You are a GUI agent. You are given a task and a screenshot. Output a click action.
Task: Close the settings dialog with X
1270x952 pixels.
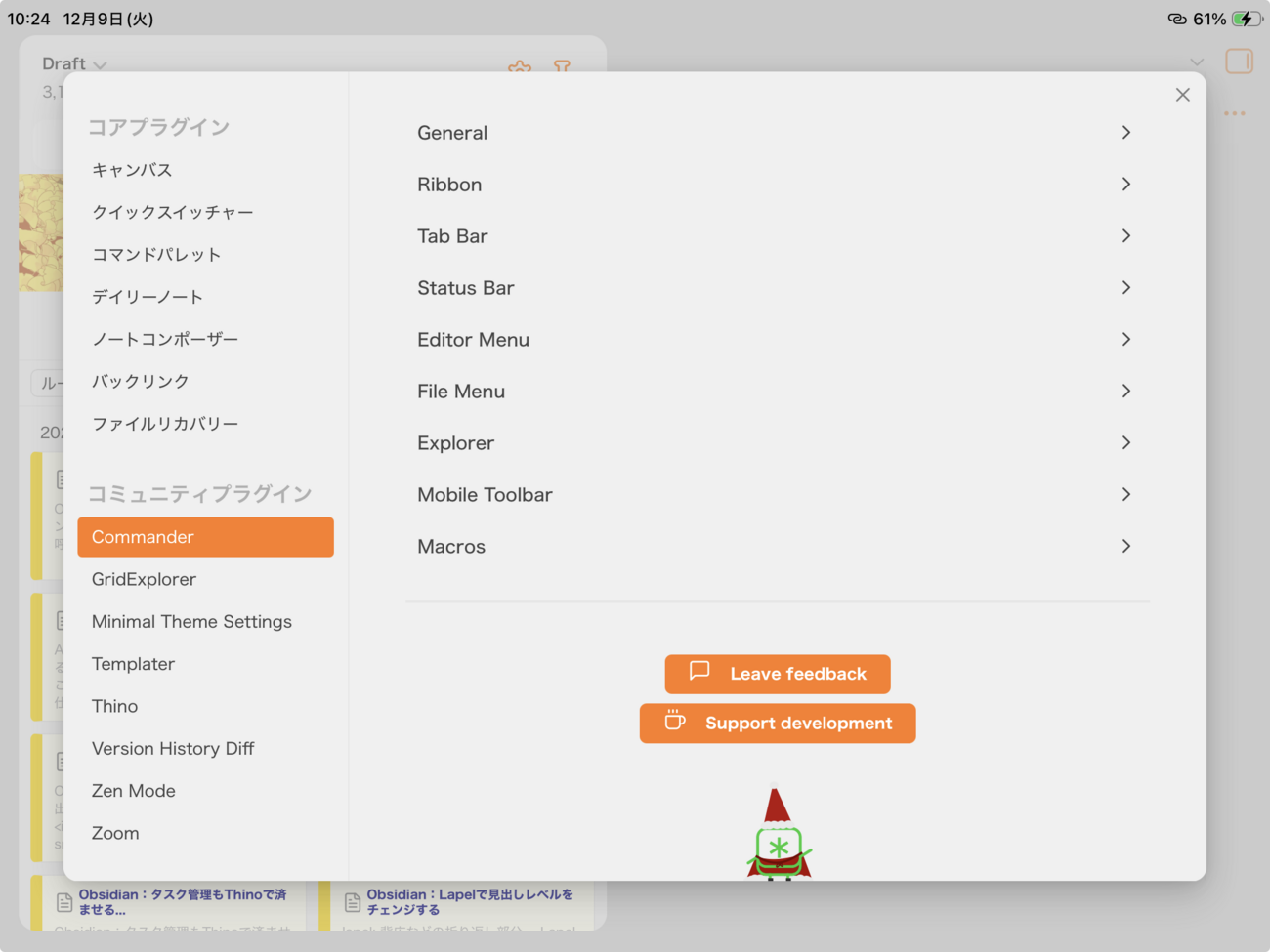[x=1182, y=95]
